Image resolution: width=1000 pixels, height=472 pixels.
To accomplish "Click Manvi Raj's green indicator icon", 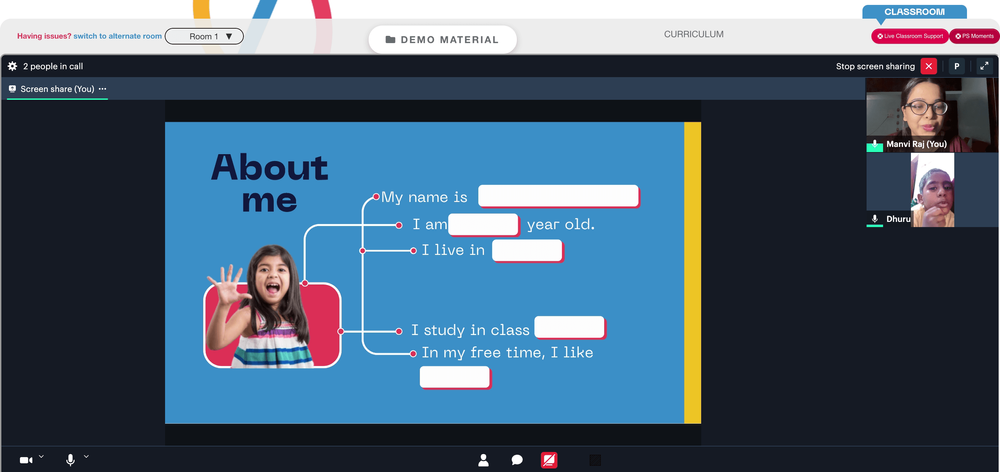I will pos(874,145).
